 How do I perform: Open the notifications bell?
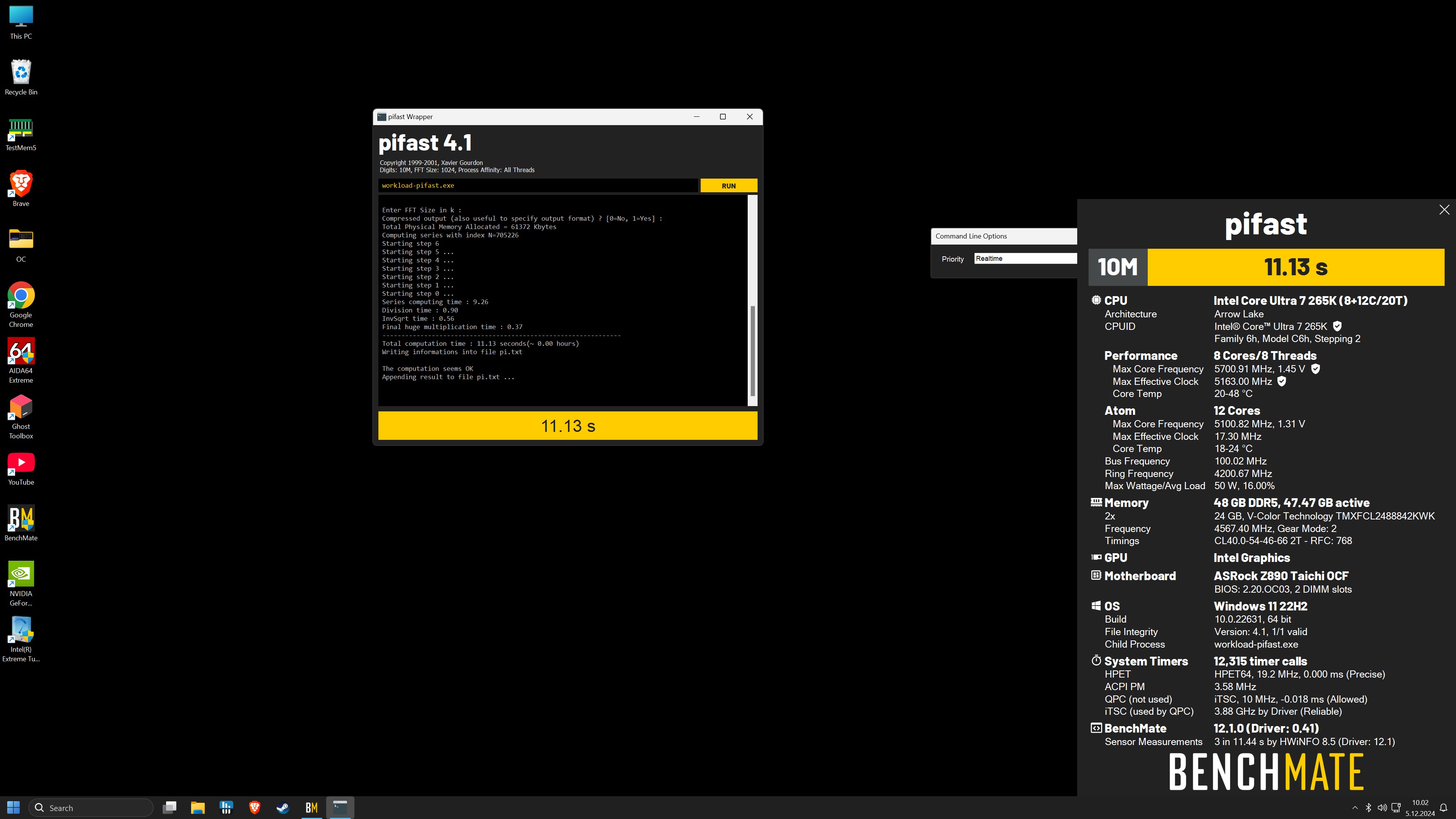(1443, 808)
